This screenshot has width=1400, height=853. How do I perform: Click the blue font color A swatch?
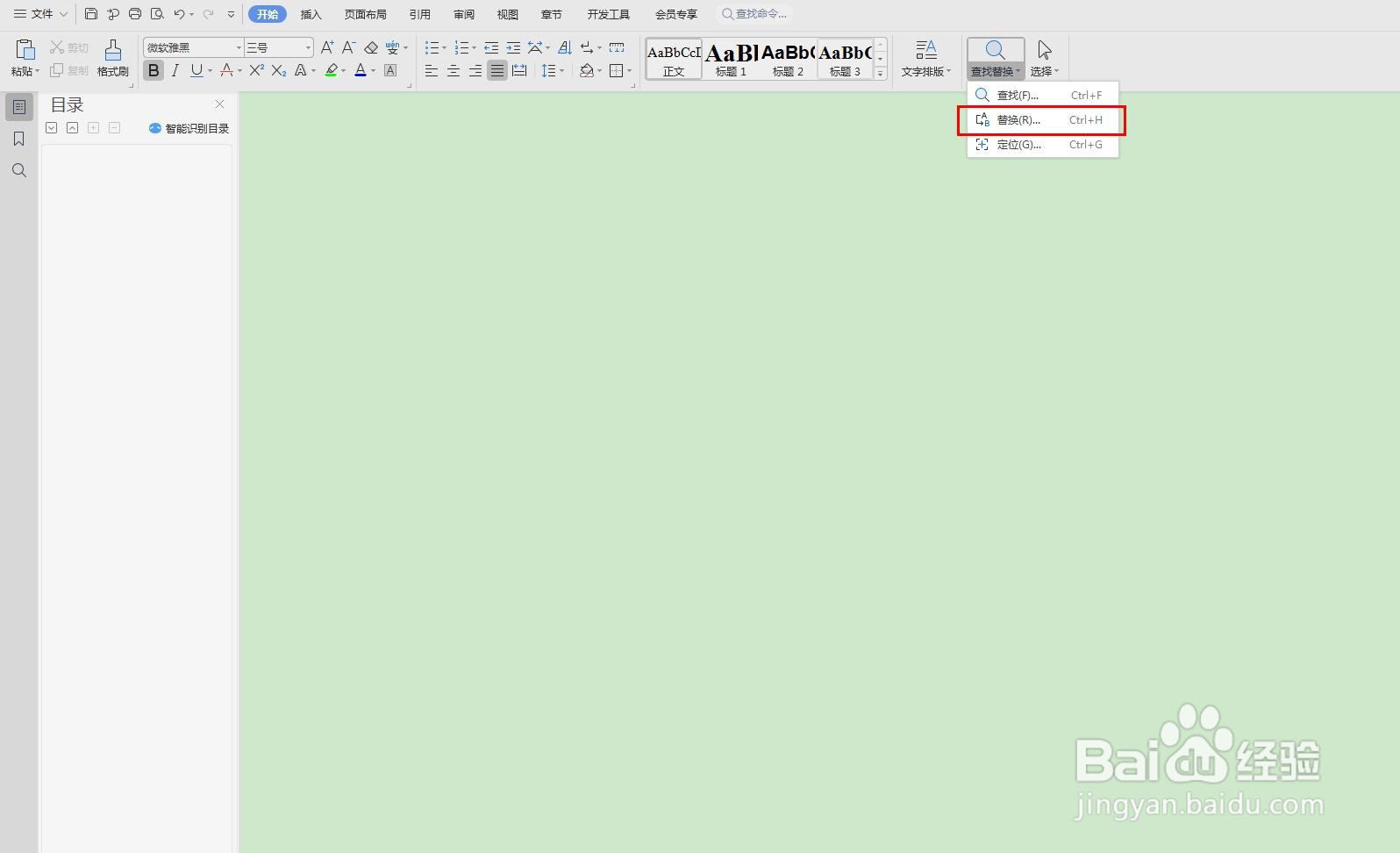coord(360,70)
